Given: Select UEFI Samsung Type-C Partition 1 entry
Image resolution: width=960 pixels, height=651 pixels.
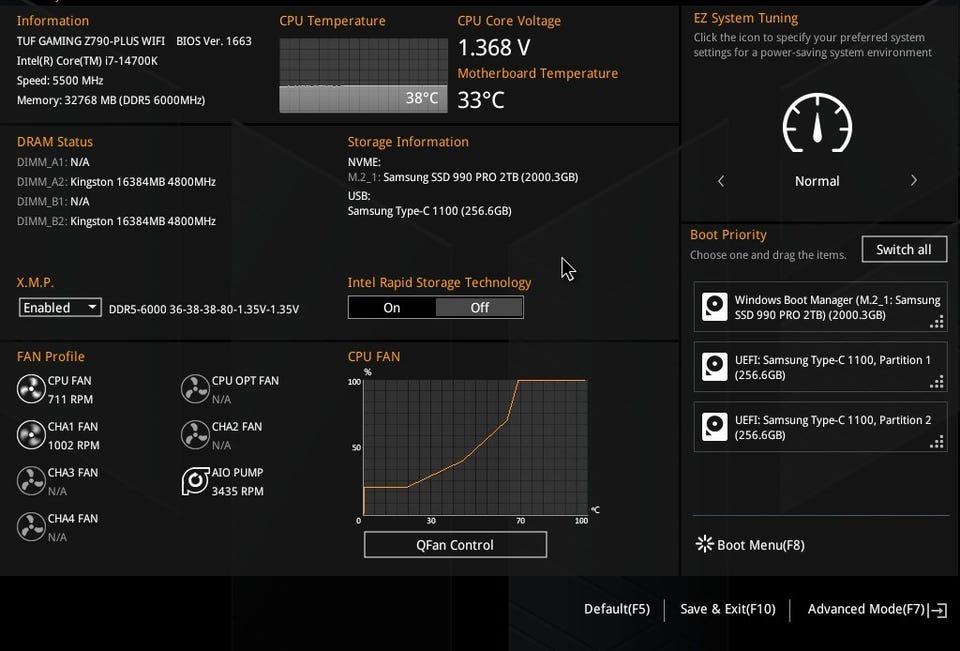Looking at the screenshot, I should tap(820, 367).
